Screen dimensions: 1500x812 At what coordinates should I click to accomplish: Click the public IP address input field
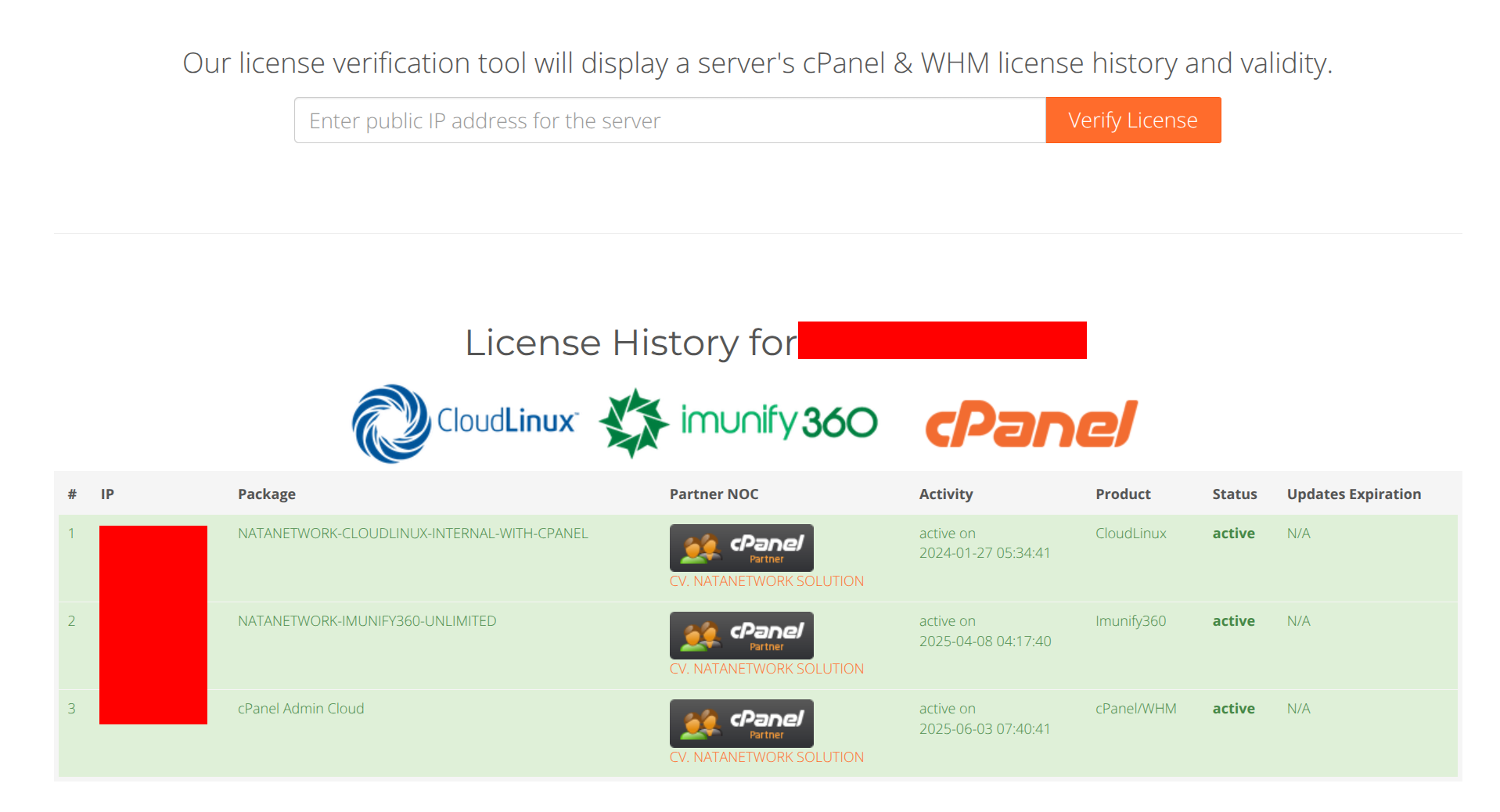(669, 120)
